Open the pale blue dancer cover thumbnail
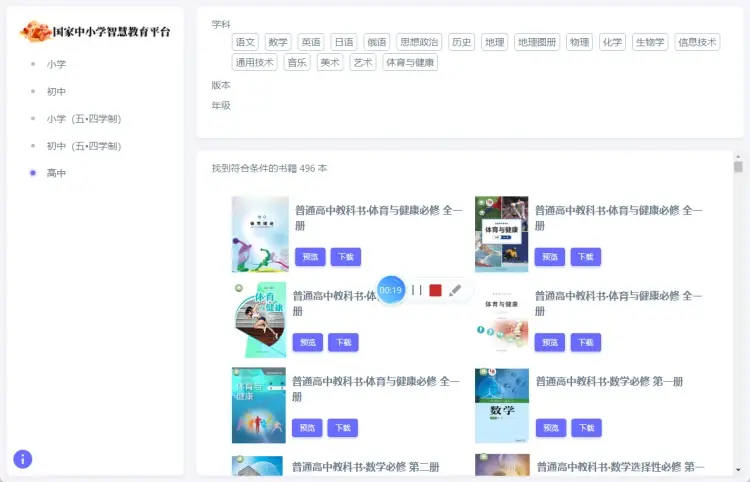750x482 pixels. click(260, 234)
